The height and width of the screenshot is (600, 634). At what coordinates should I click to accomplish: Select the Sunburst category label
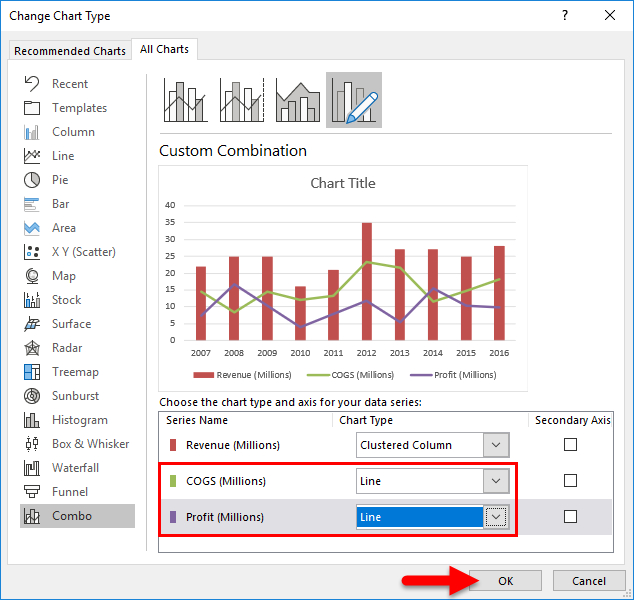click(x=75, y=396)
